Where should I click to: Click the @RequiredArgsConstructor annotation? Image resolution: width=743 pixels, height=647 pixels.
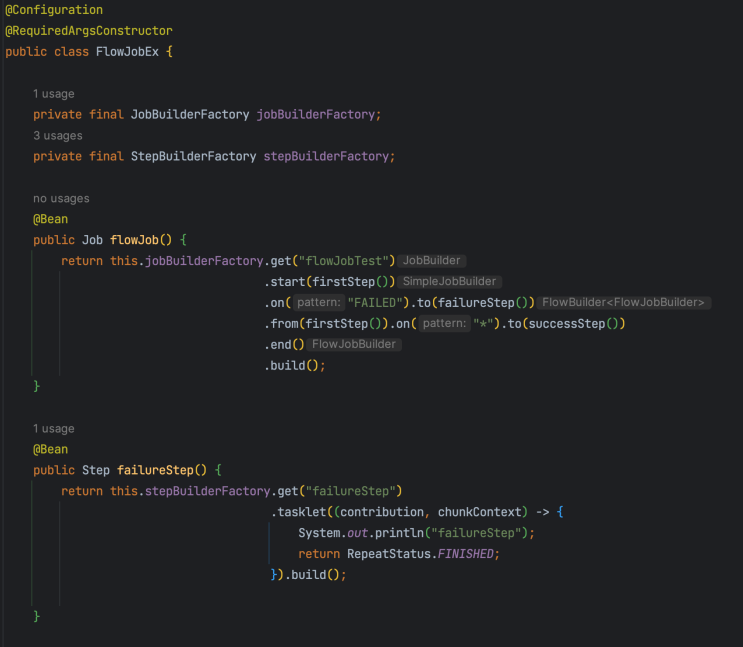[x=89, y=31]
